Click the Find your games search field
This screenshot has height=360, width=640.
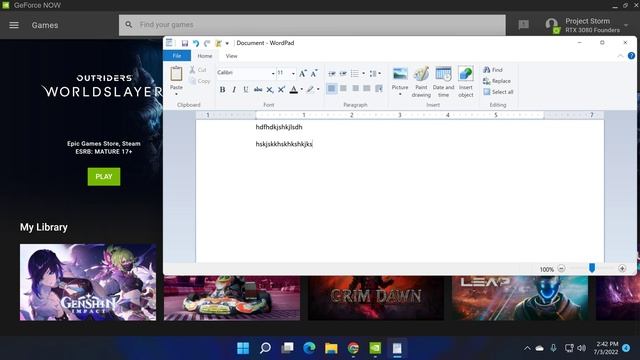point(312,25)
